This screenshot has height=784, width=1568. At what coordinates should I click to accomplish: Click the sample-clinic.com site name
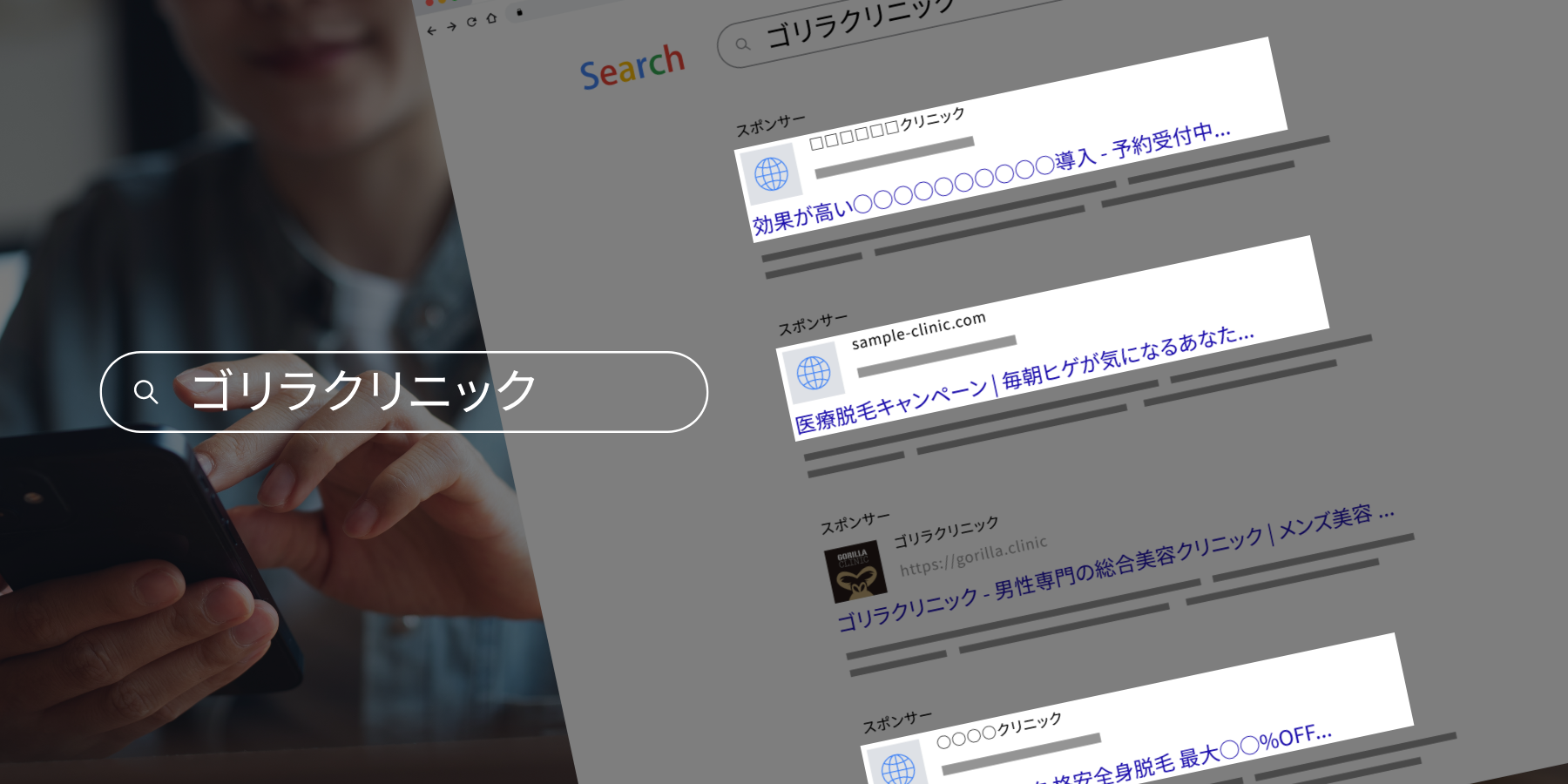(x=919, y=330)
